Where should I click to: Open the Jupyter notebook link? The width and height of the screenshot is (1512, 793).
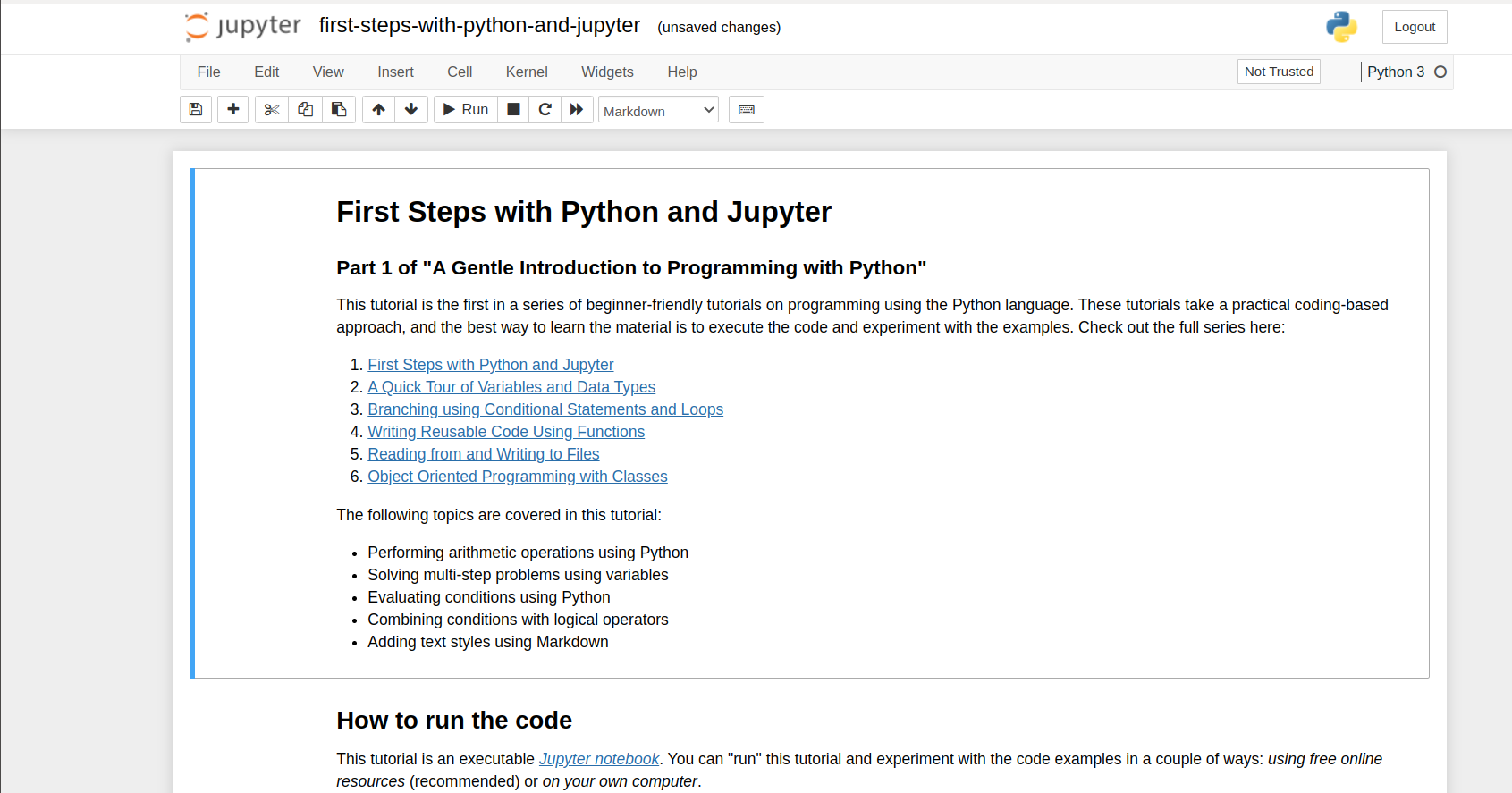click(x=599, y=759)
